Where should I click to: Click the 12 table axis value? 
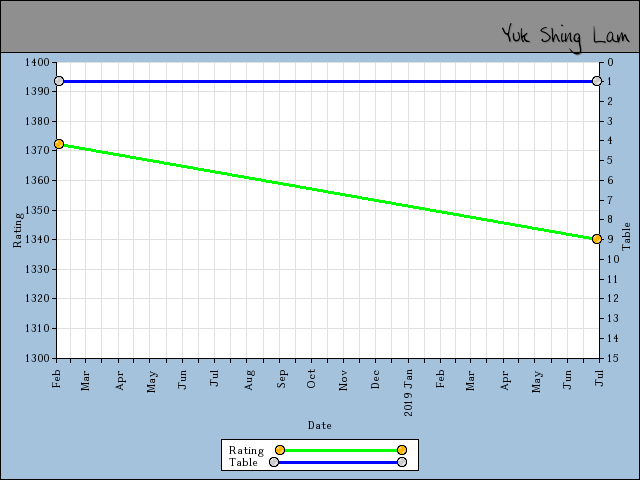coord(613,298)
